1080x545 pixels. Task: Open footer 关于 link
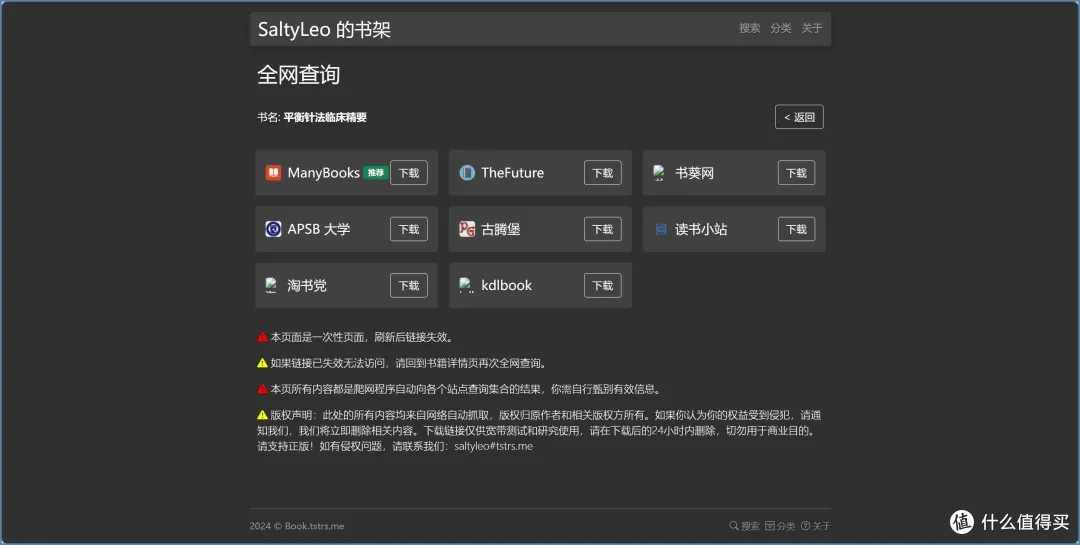816,526
